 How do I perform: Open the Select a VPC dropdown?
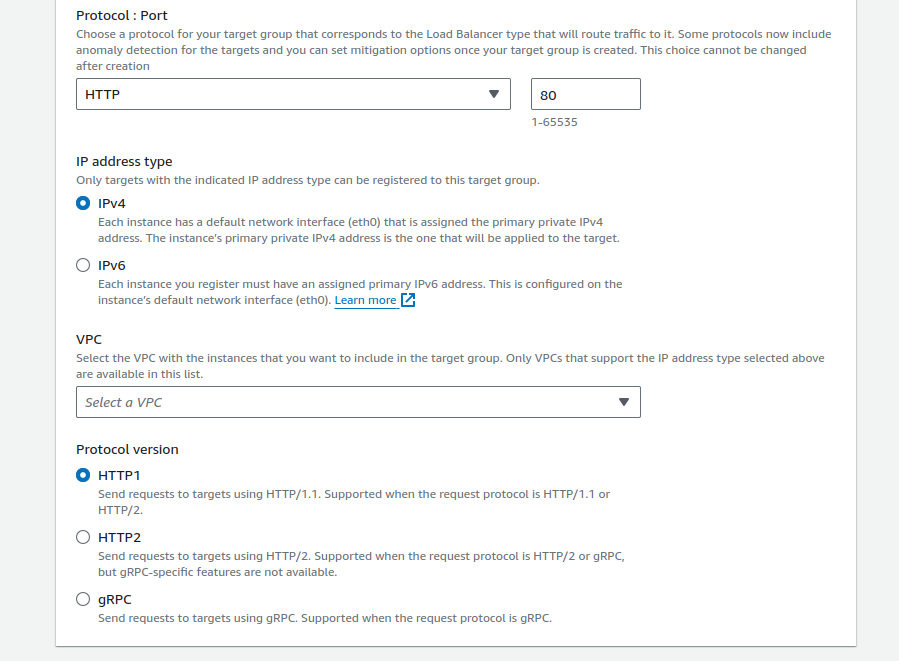coord(357,402)
